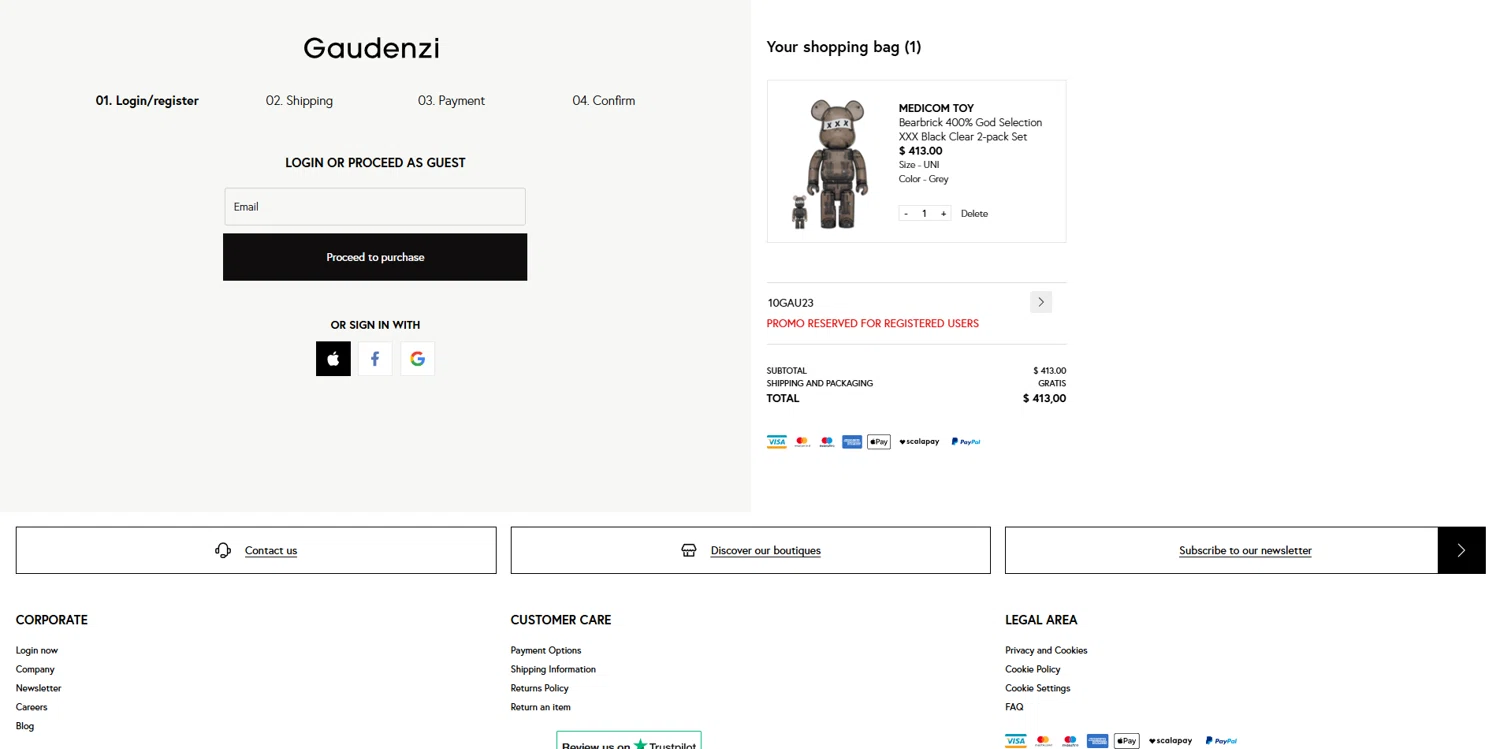Click the footer Apple Pay icon
Screen dimensions: 1500x749
tap(1127, 741)
